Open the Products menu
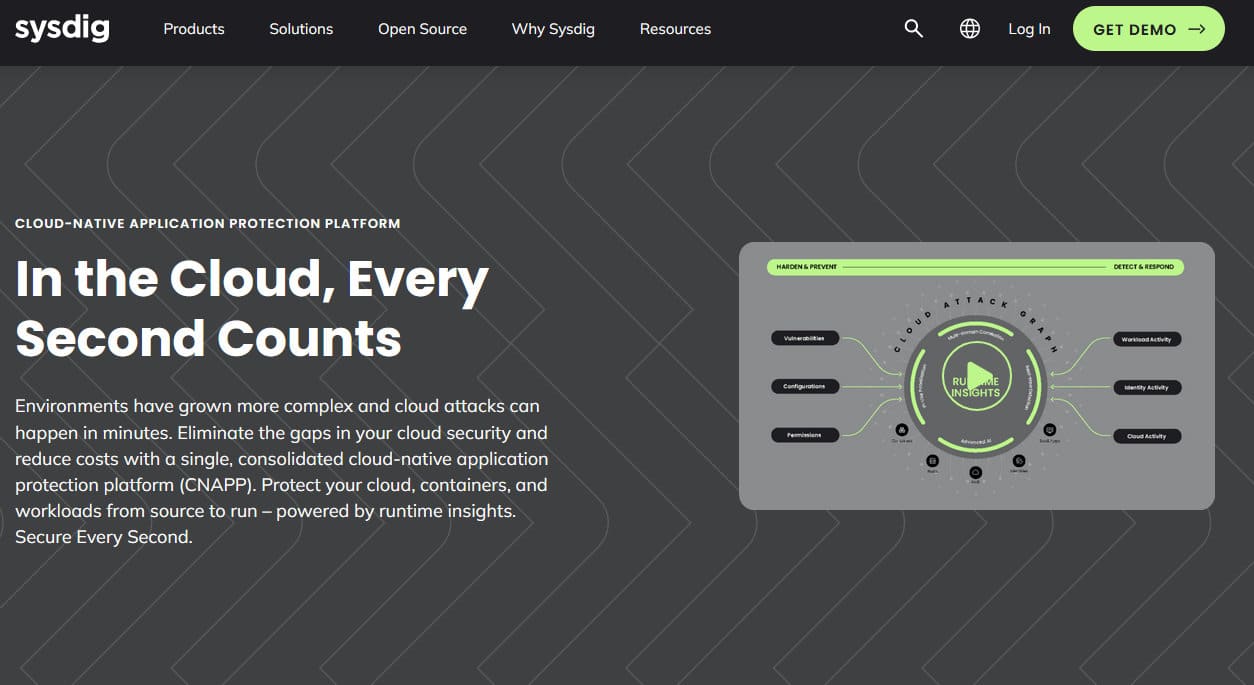Image resolution: width=1254 pixels, height=685 pixels. [194, 29]
